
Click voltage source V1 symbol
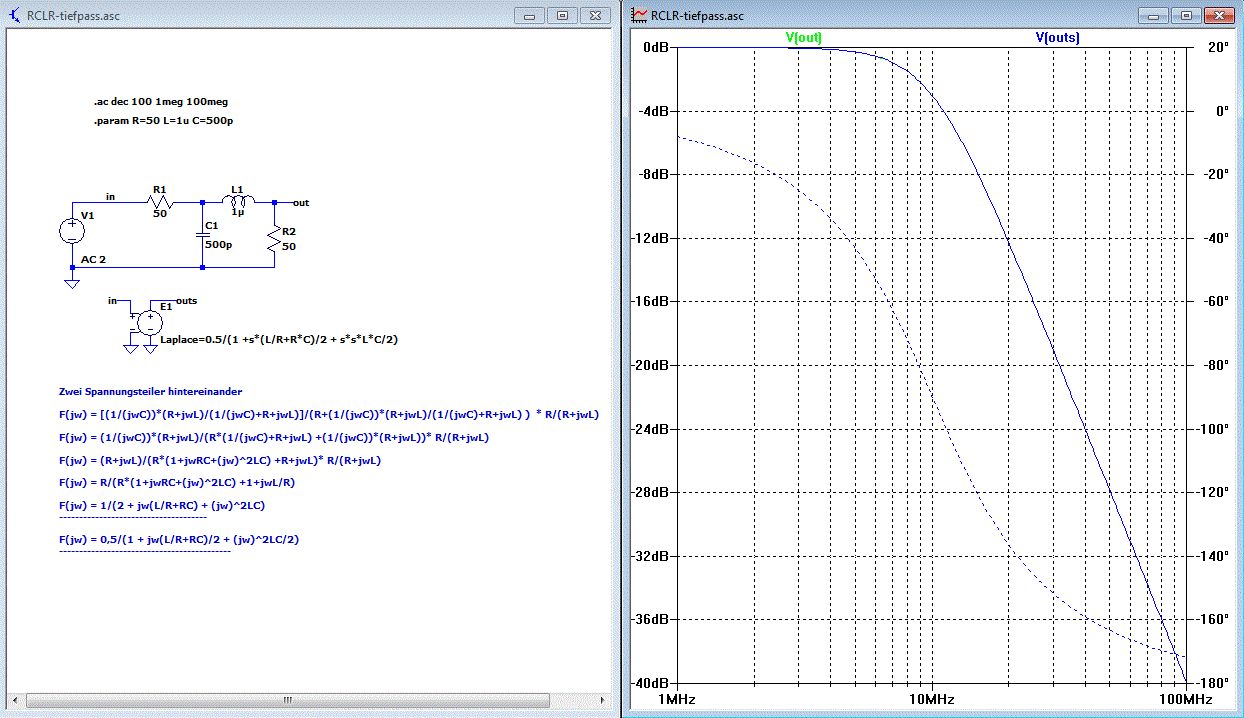point(72,231)
